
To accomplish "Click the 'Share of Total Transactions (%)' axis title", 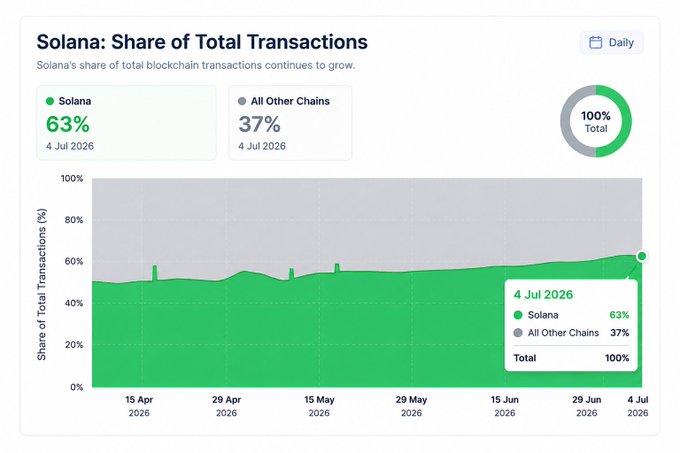I will click(42, 284).
